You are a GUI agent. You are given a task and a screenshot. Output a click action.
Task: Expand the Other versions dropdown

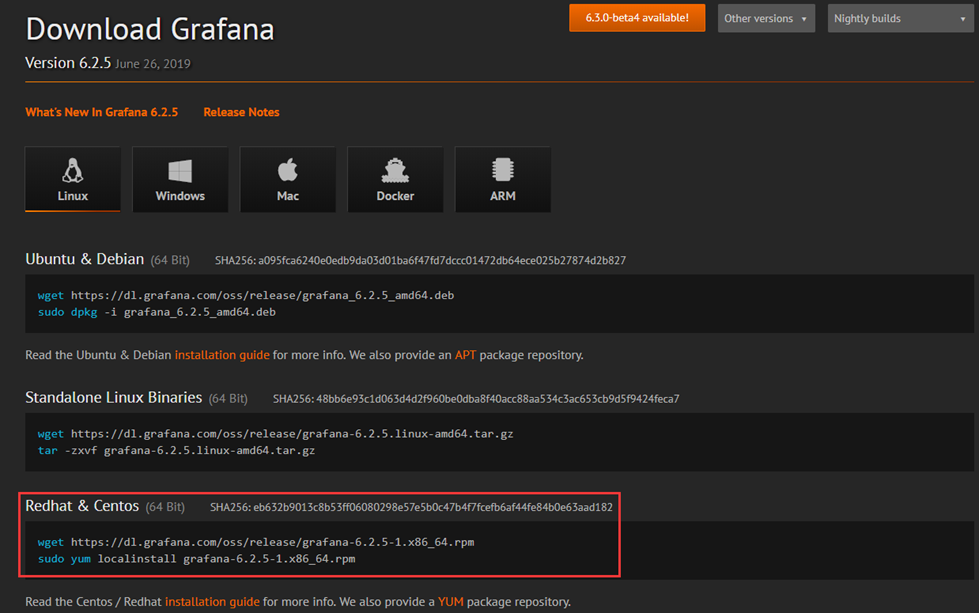(766, 18)
